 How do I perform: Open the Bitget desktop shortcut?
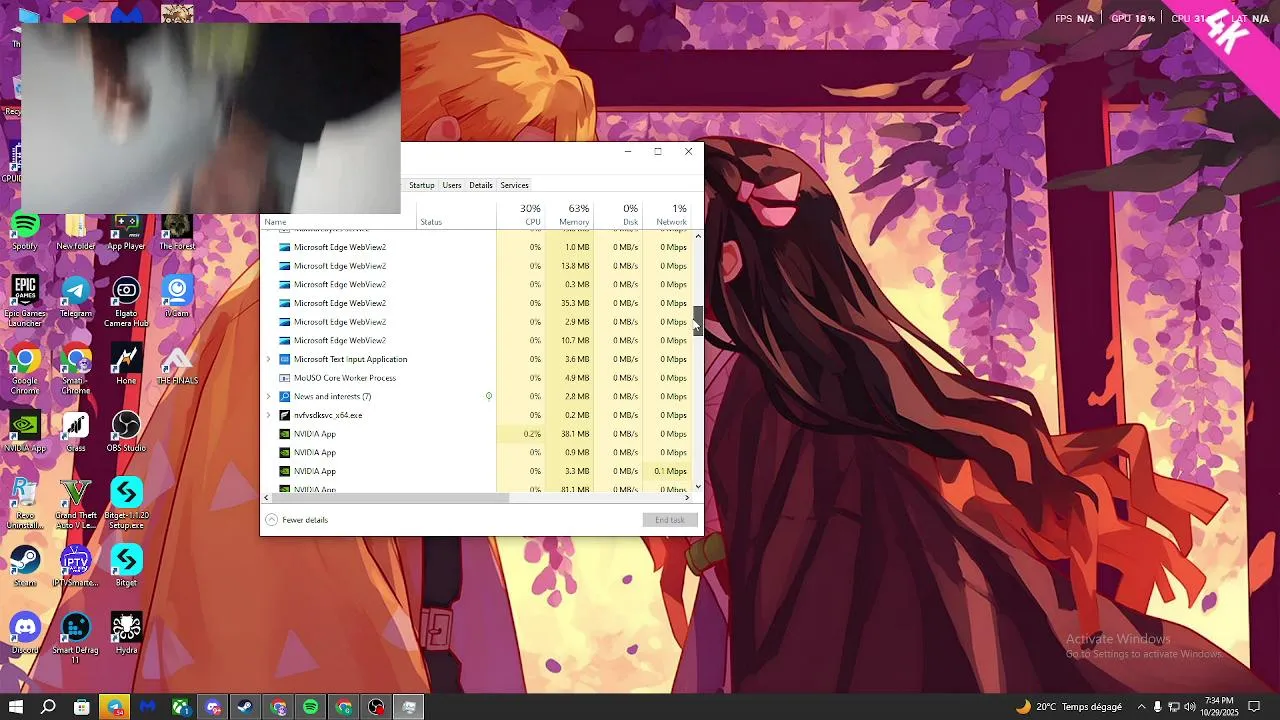[126, 566]
